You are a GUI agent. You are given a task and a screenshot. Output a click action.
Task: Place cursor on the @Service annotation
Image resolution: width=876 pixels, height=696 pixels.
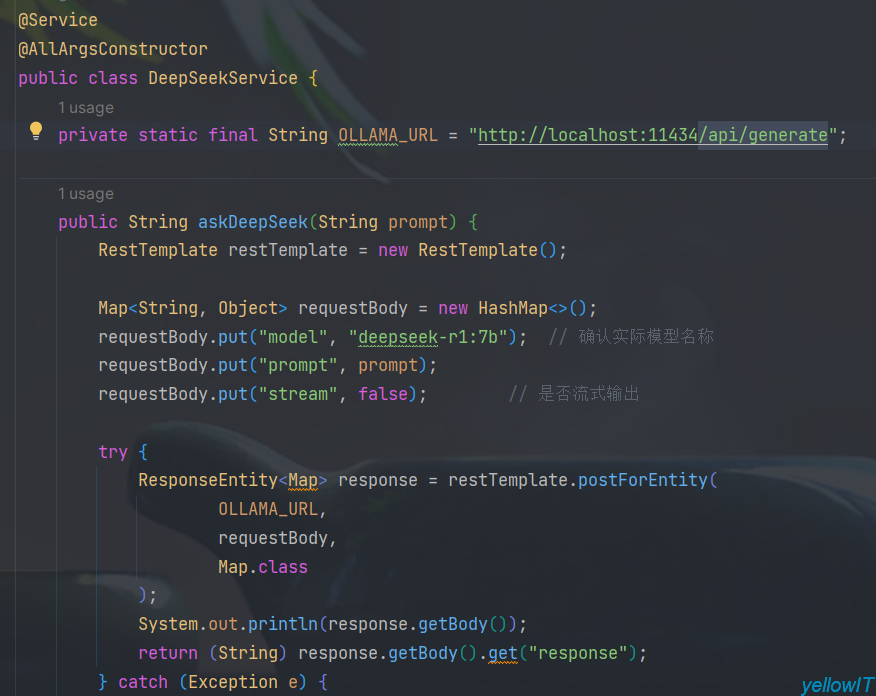58,20
